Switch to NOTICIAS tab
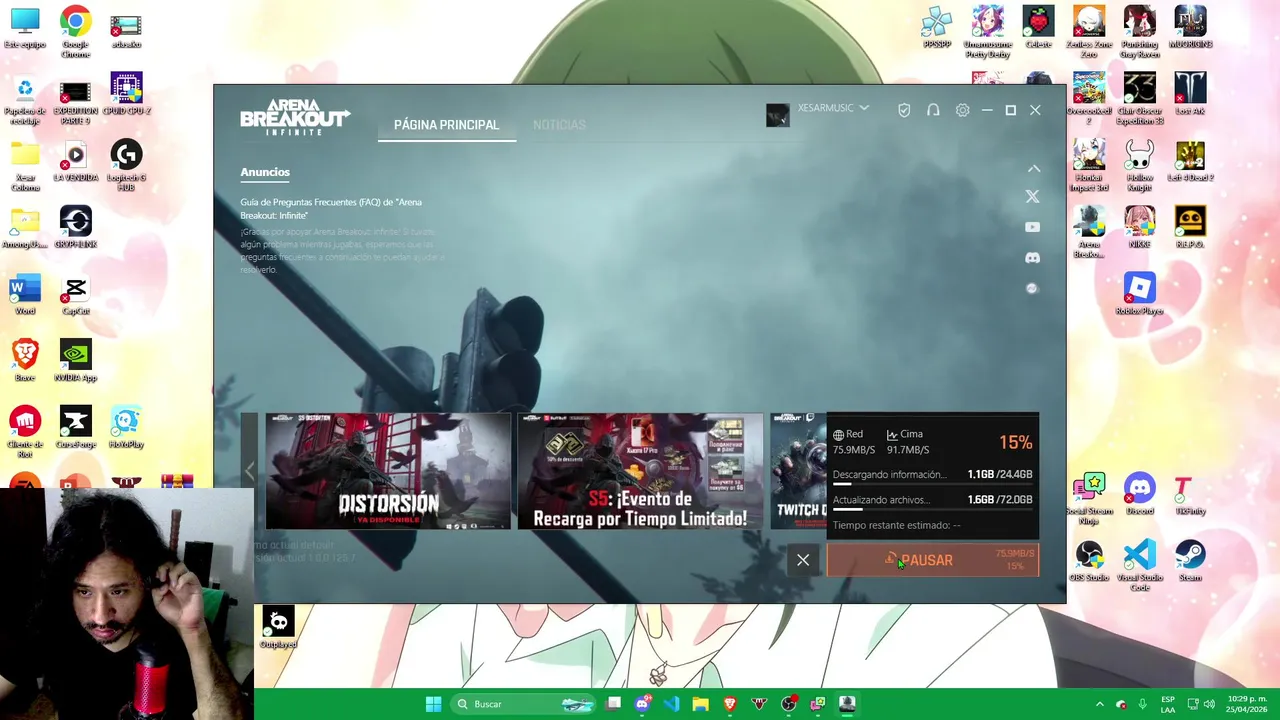Screen dimensions: 1280x720 point(559,125)
